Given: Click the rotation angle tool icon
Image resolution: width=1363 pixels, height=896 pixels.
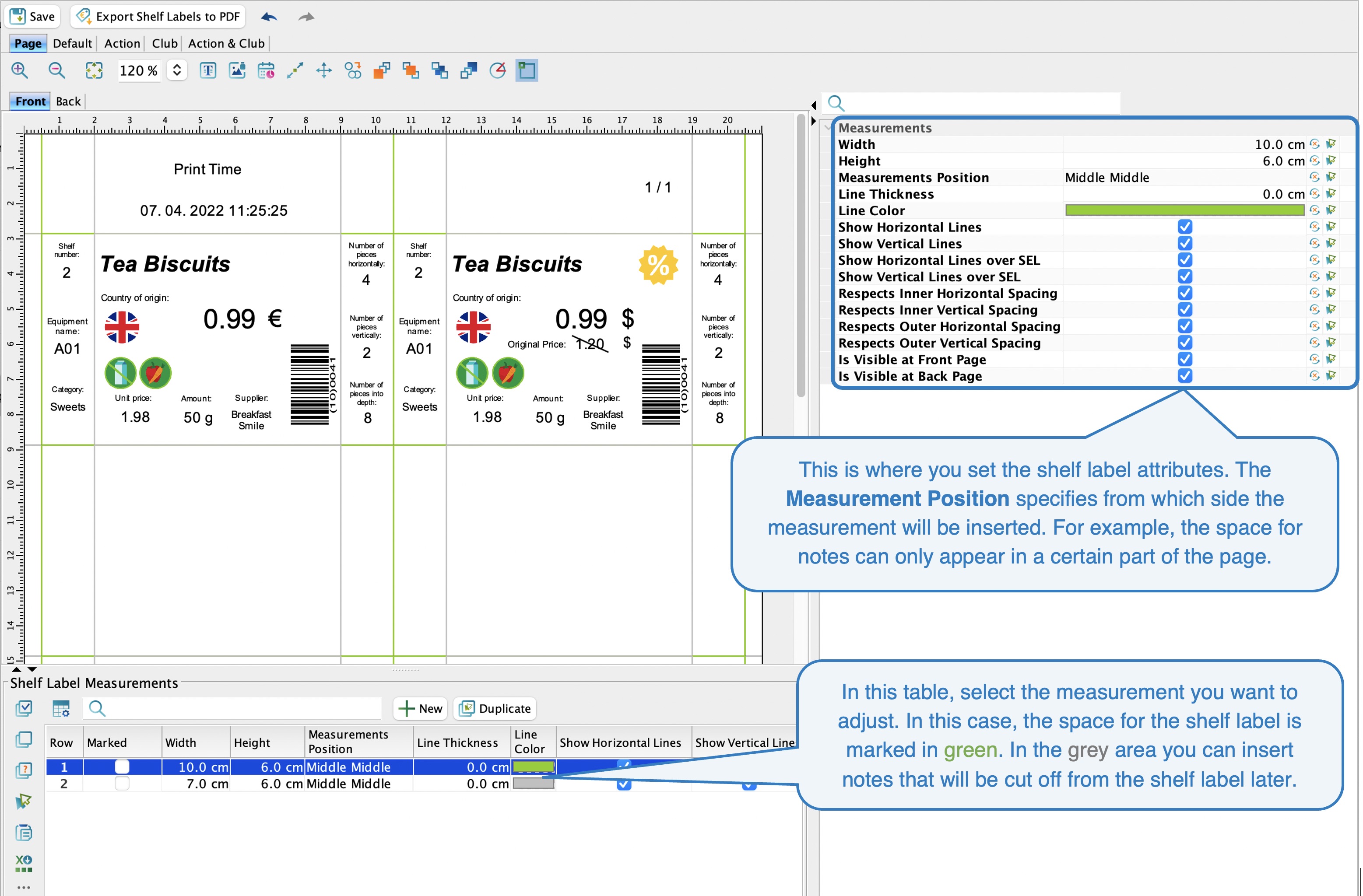Looking at the screenshot, I should click(x=498, y=70).
